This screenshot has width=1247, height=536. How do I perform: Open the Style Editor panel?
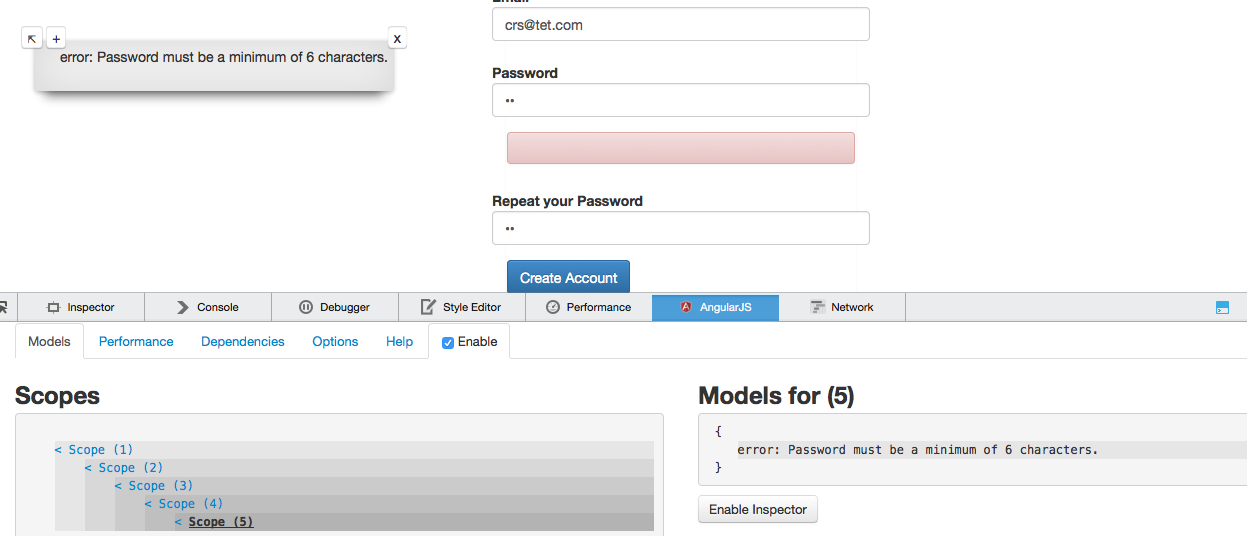click(462, 307)
